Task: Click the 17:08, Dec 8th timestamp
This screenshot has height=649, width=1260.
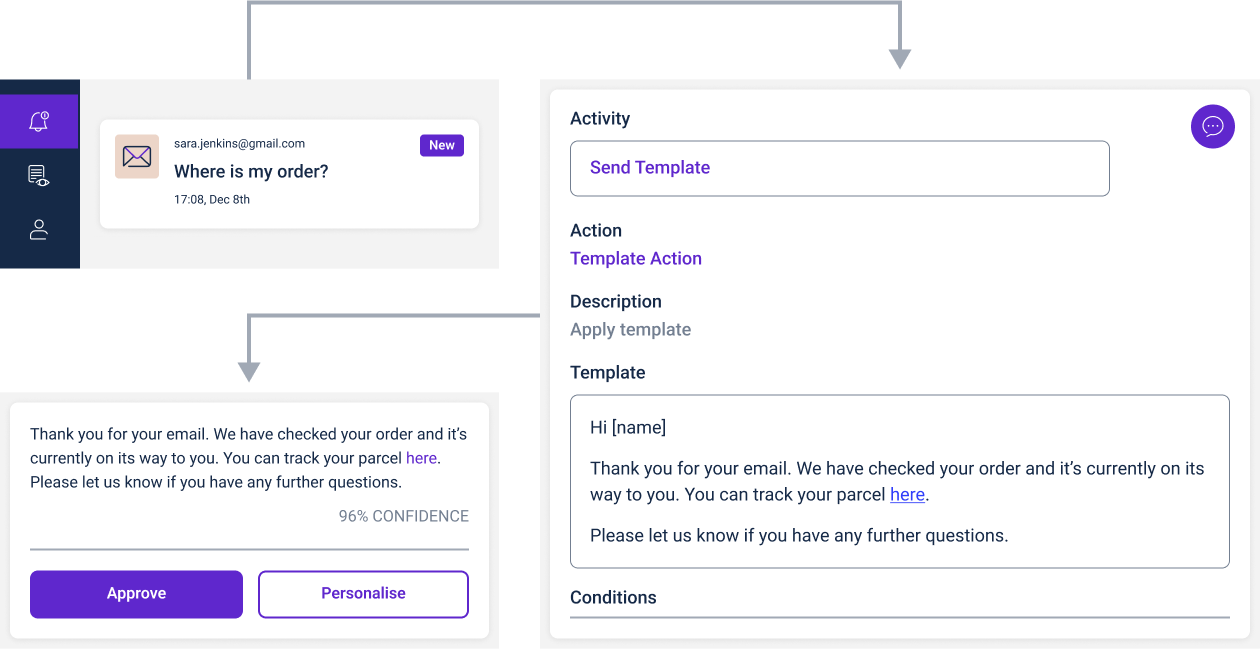Action: point(212,200)
